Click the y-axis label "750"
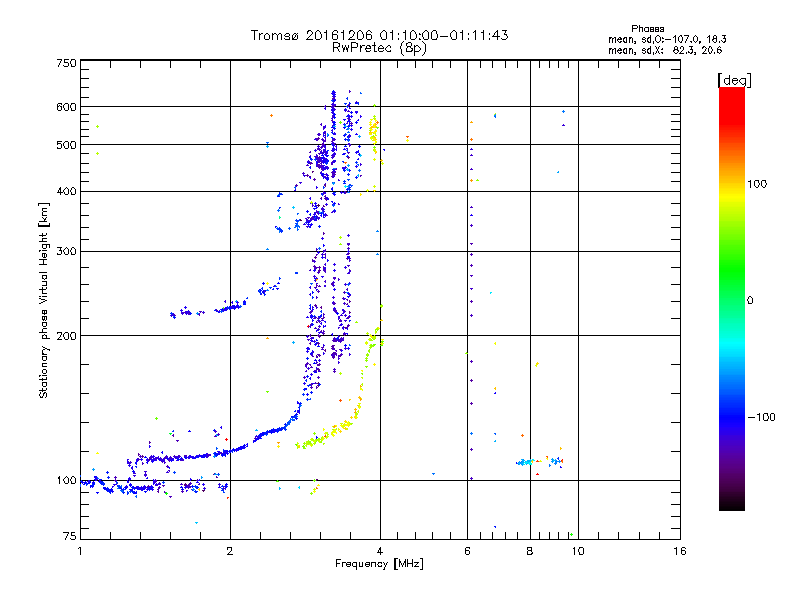 (x=66, y=63)
